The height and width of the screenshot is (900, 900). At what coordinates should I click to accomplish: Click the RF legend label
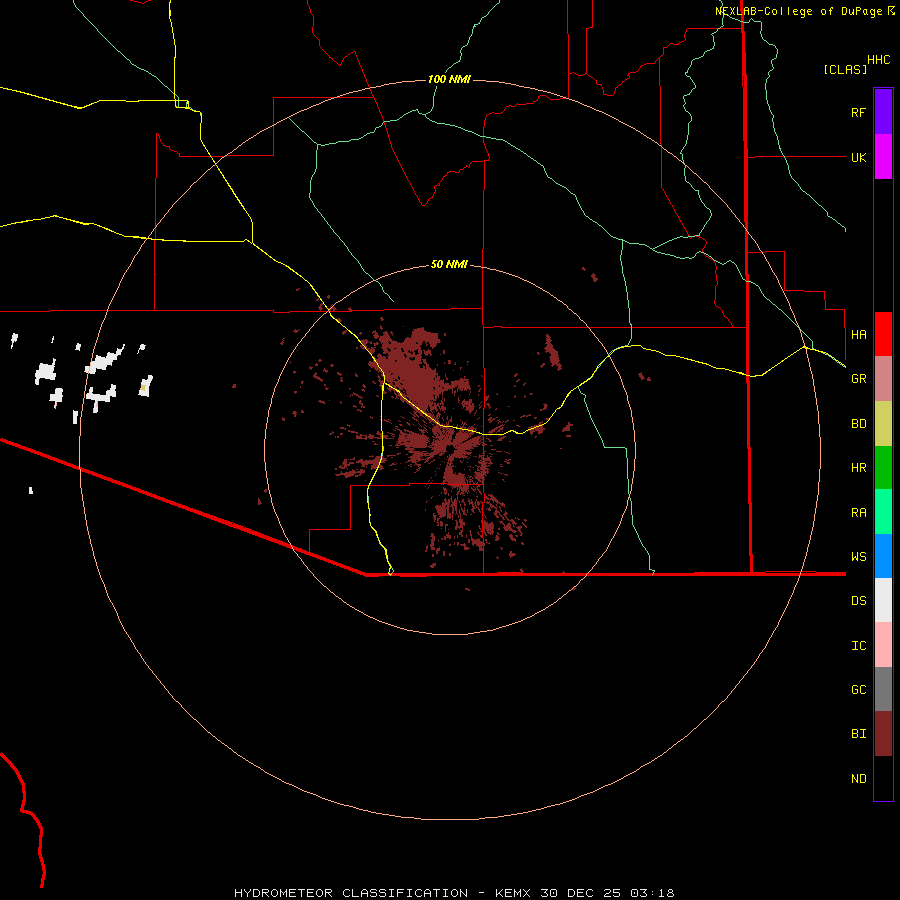click(858, 112)
